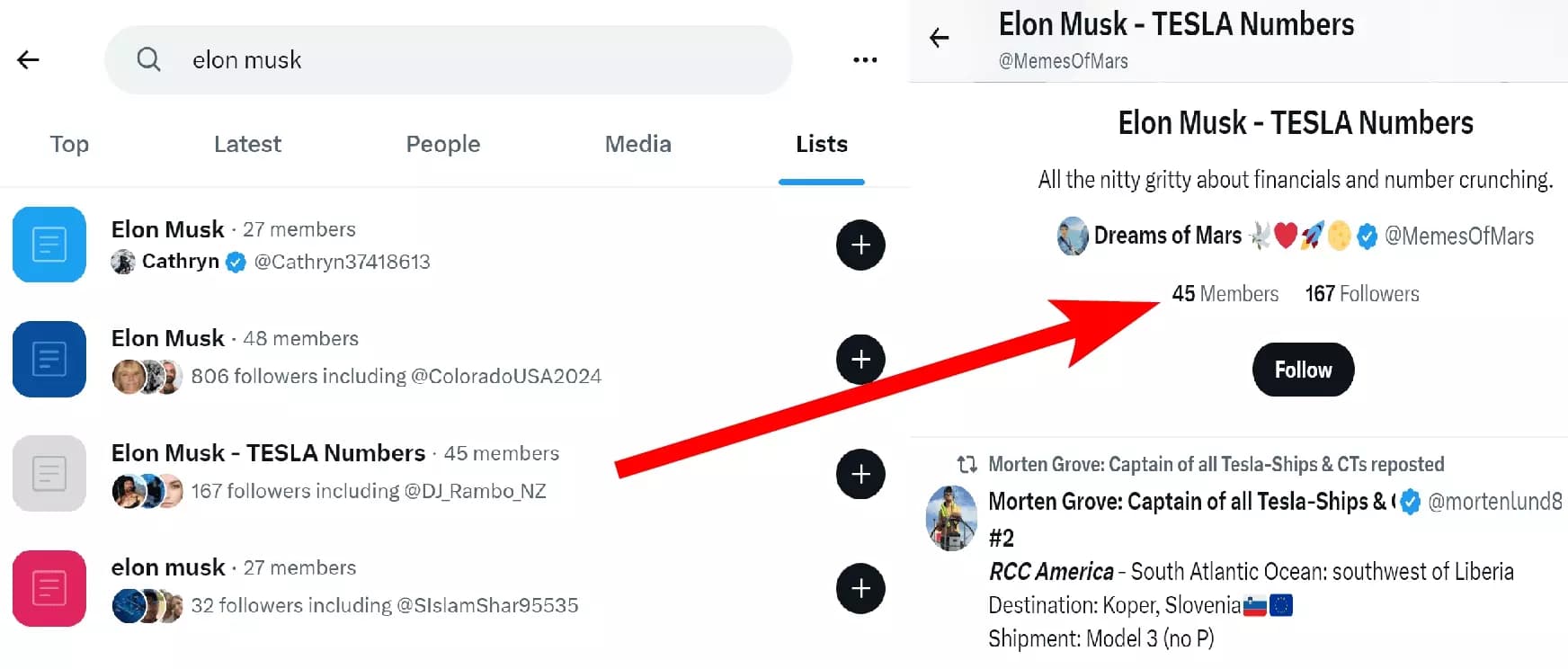Add the 27-member elon musk list using plus
1568x669 pixels.
860,589
